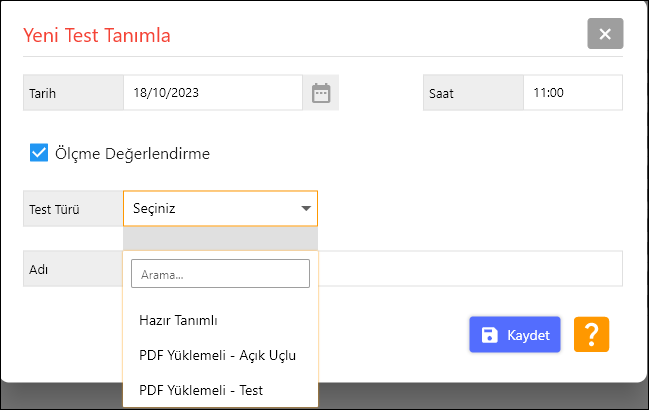Open the calendar date picker icon
Viewport: 649px width, 410px height.
[x=321, y=93]
